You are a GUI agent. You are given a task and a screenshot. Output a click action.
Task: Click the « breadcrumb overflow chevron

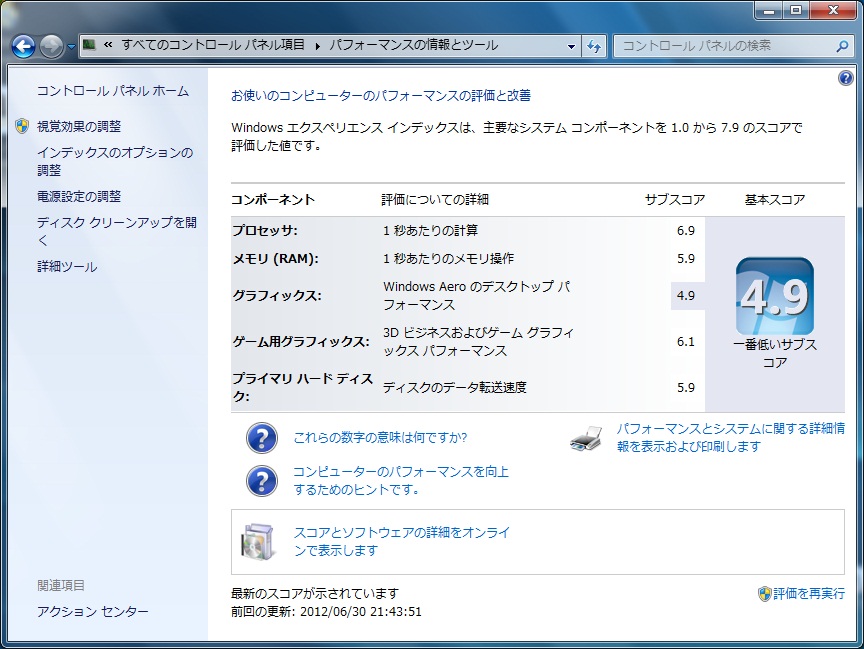pyautogui.click(x=108, y=45)
